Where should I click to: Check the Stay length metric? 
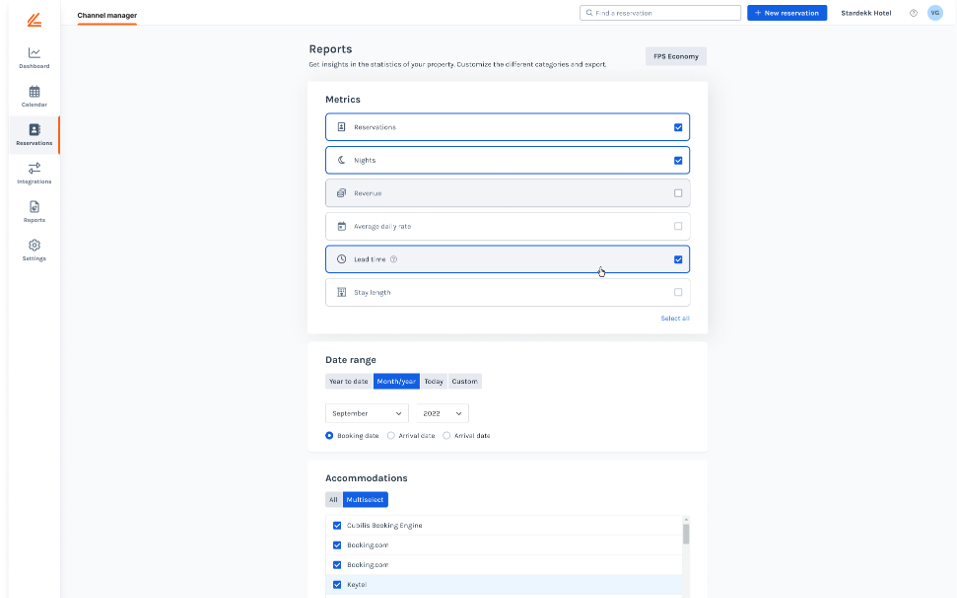click(678, 292)
